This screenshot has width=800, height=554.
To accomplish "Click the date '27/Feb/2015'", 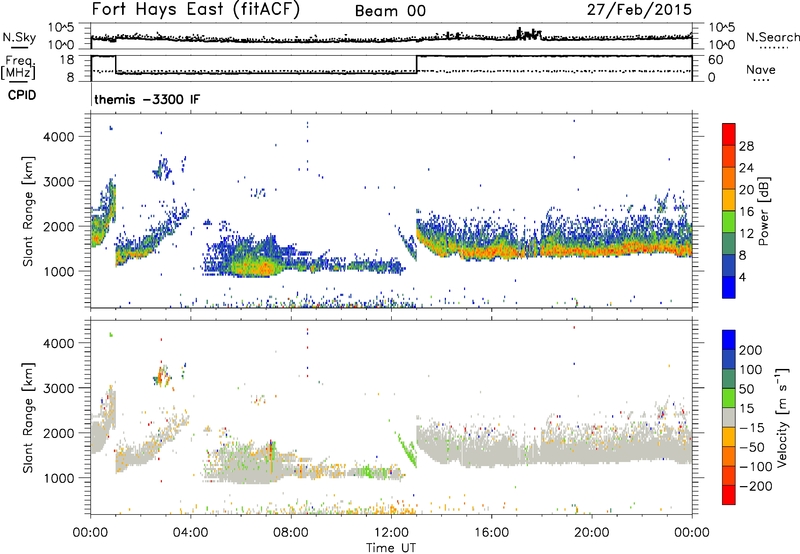I will tap(639, 9).
